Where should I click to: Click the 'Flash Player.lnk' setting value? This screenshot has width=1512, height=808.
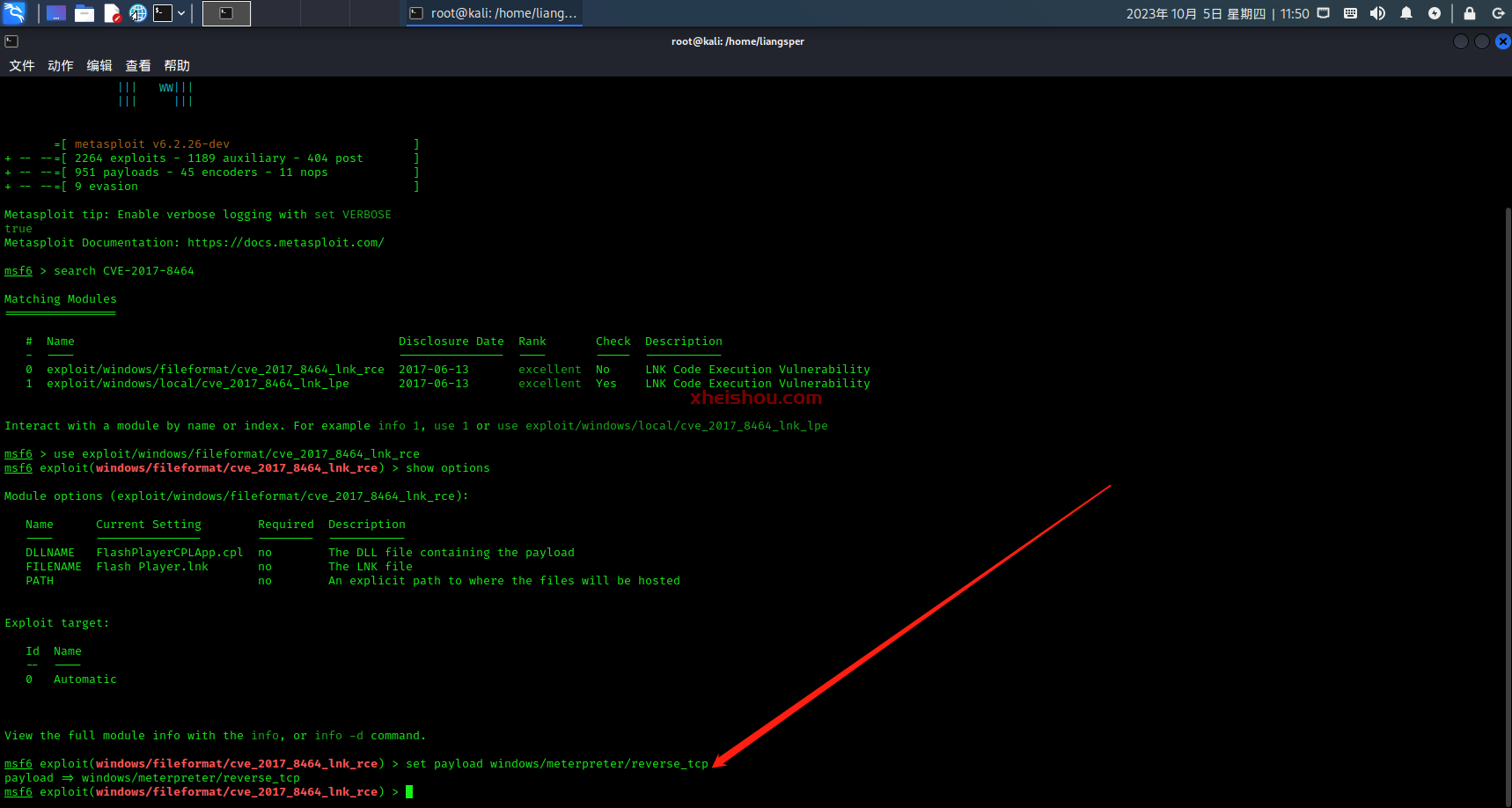(x=152, y=567)
